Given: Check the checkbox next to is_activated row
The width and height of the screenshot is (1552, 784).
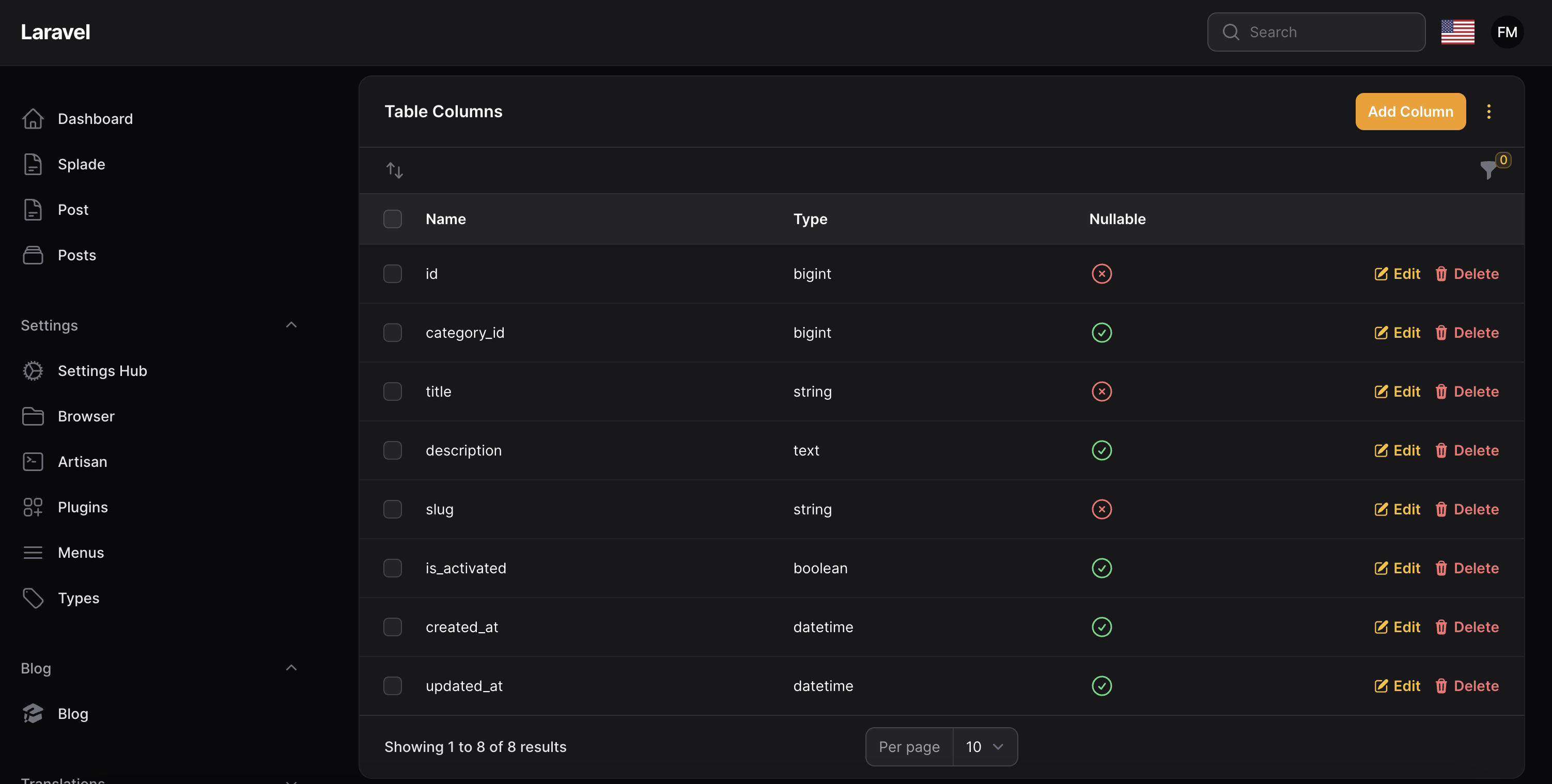Looking at the screenshot, I should [392, 568].
